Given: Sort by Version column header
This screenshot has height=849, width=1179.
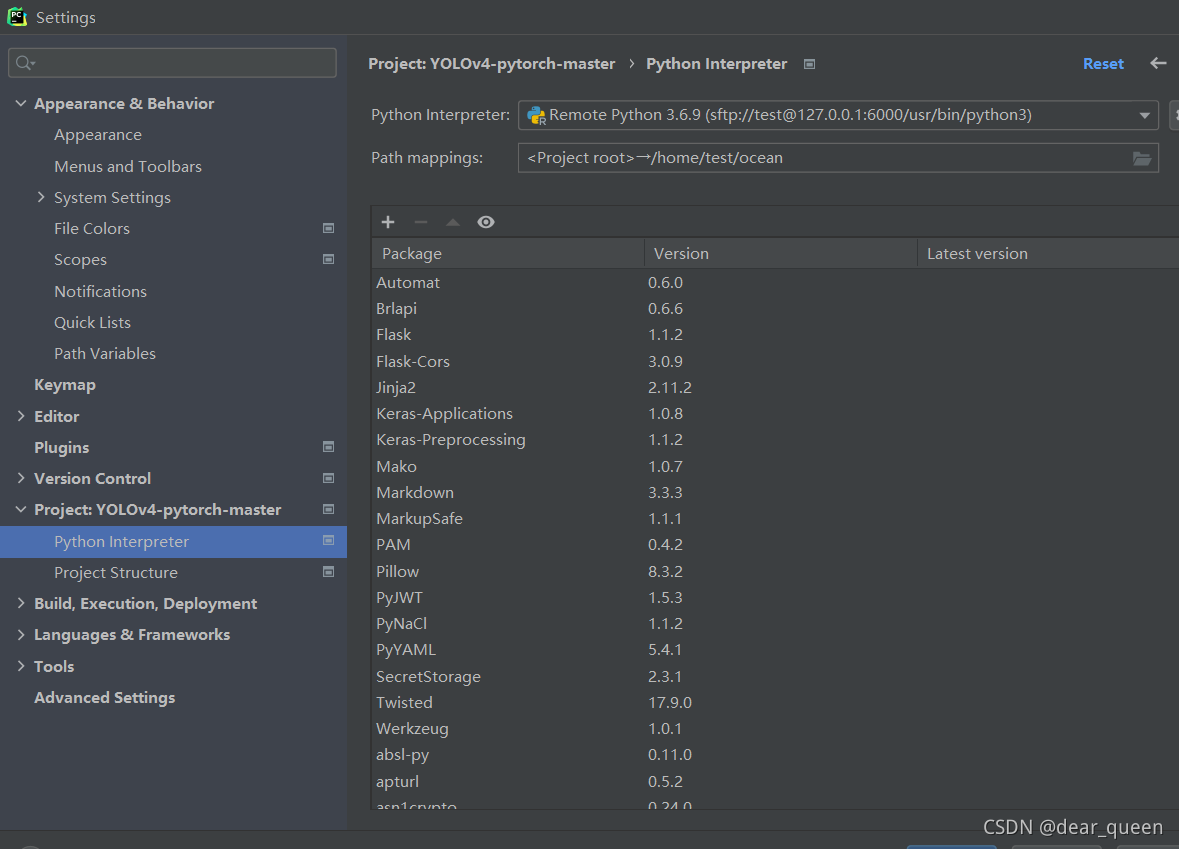Looking at the screenshot, I should click(x=780, y=253).
